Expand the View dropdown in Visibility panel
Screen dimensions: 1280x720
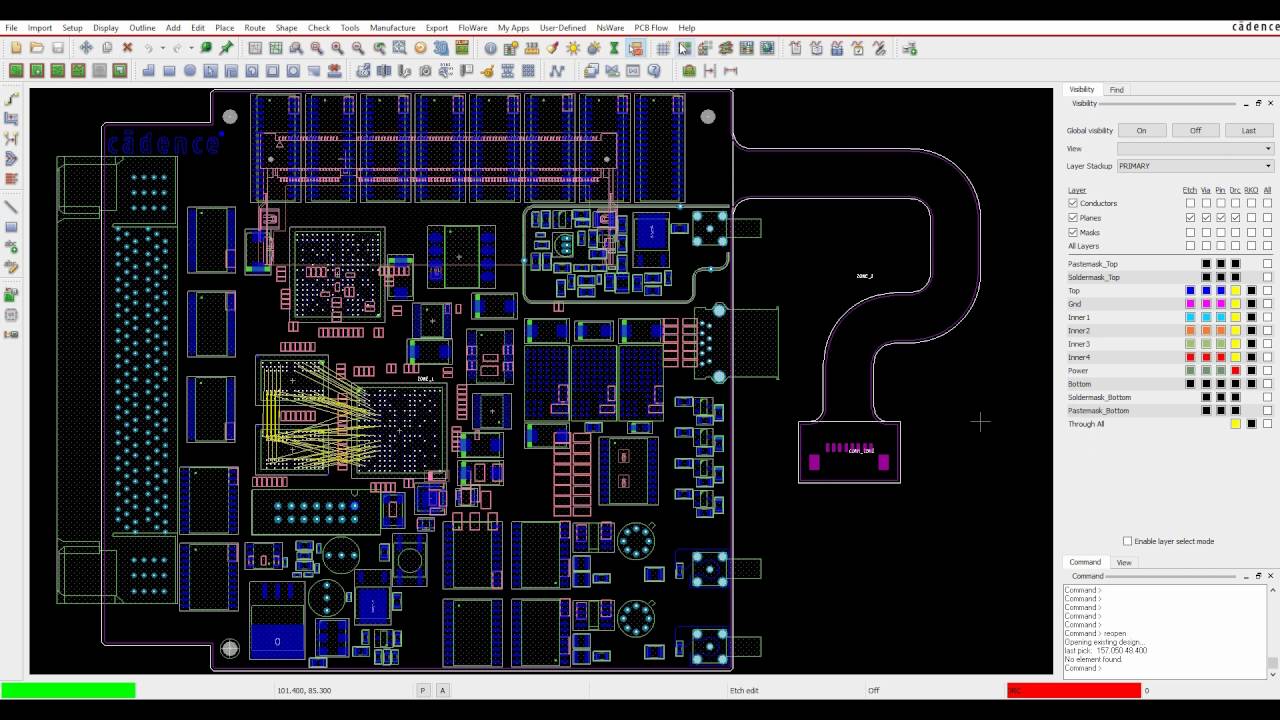pyautogui.click(x=1266, y=148)
